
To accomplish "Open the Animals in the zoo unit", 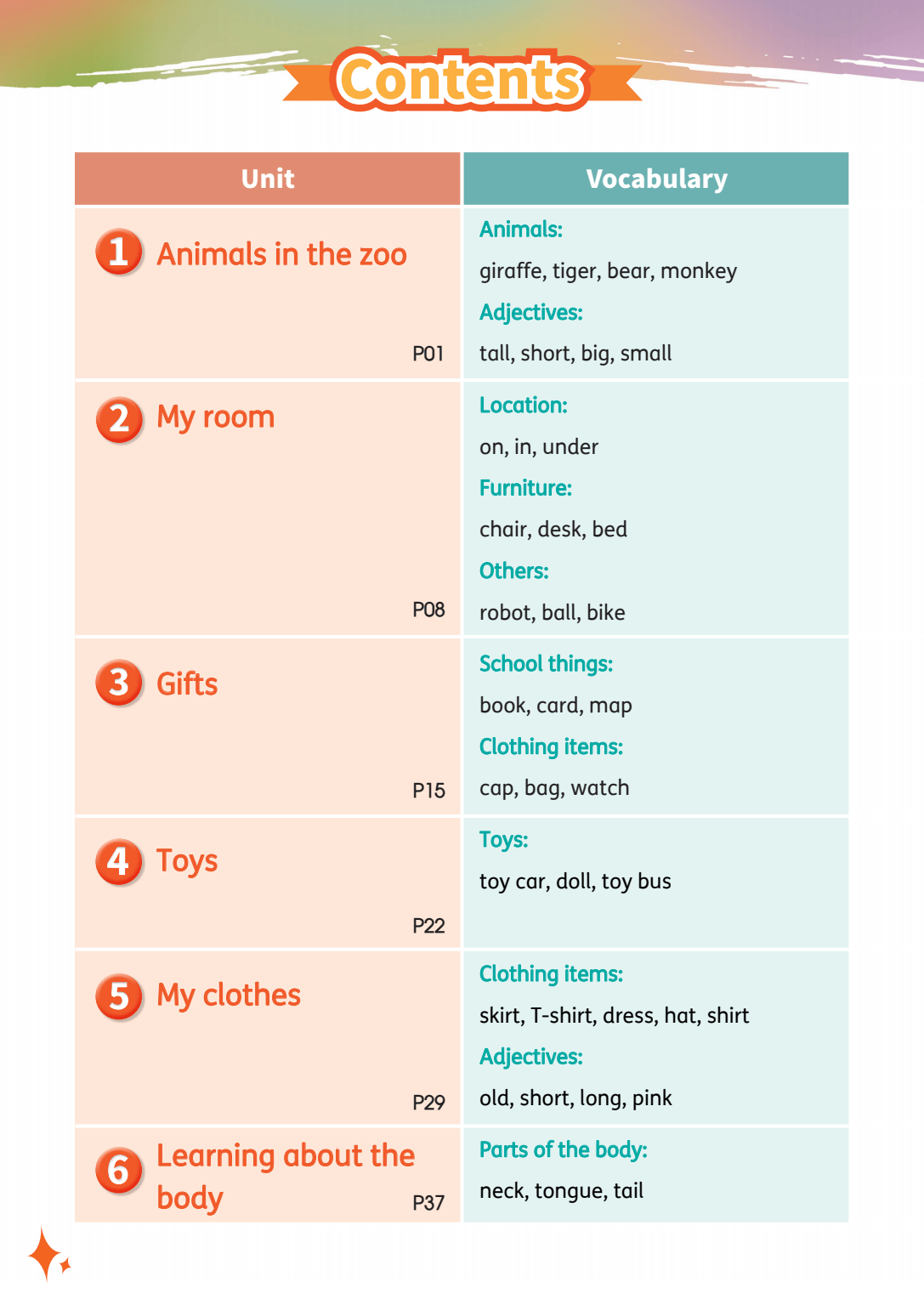I will (x=281, y=254).
